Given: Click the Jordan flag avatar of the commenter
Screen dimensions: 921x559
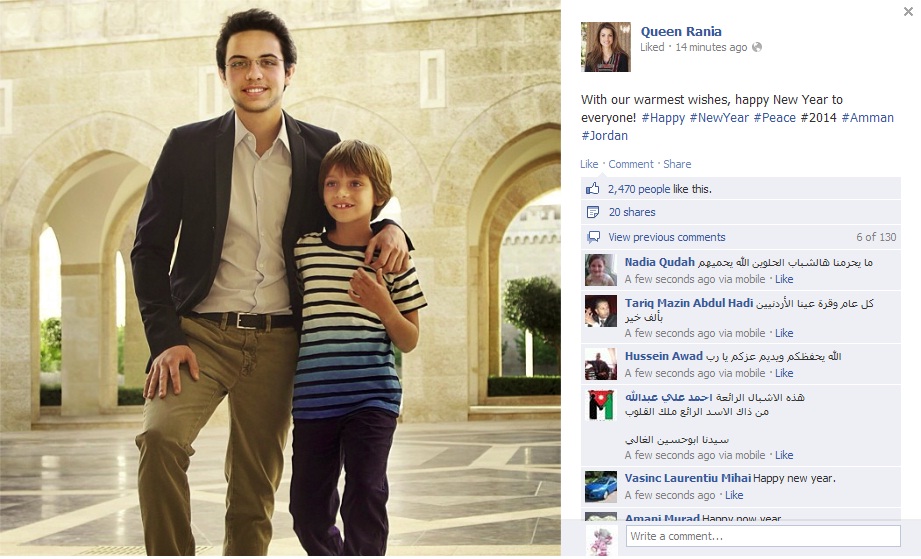Looking at the screenshot, I should coord(601,405).
